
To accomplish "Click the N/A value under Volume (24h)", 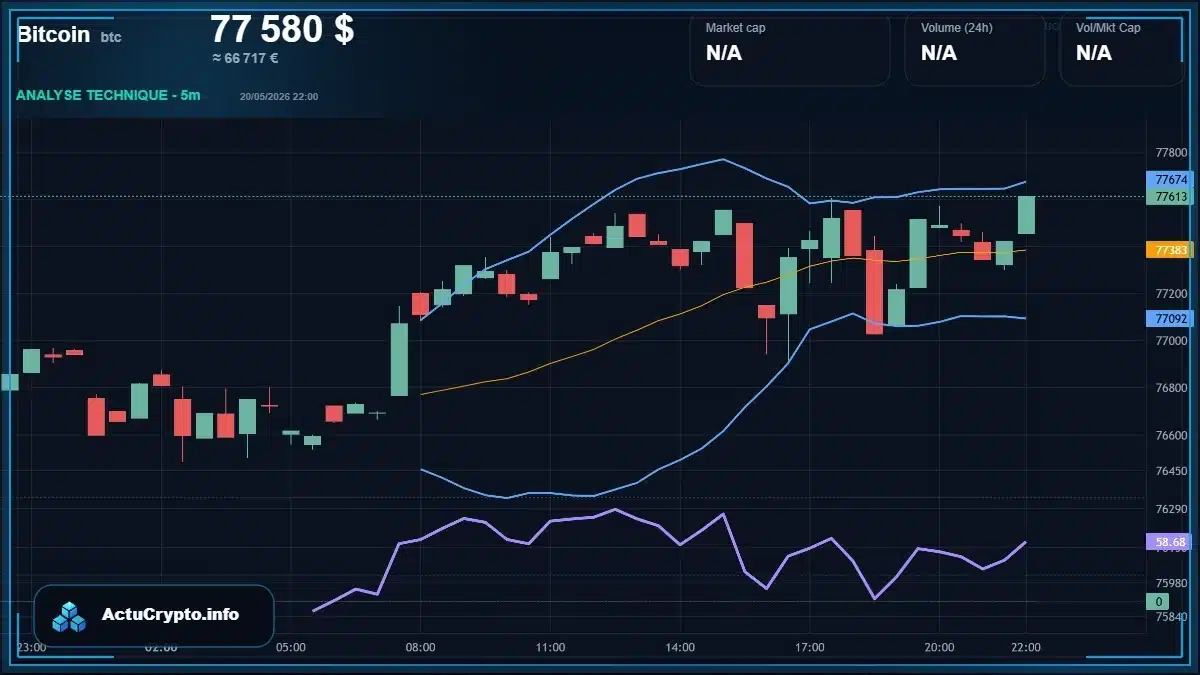I will [x=939, y=53].
